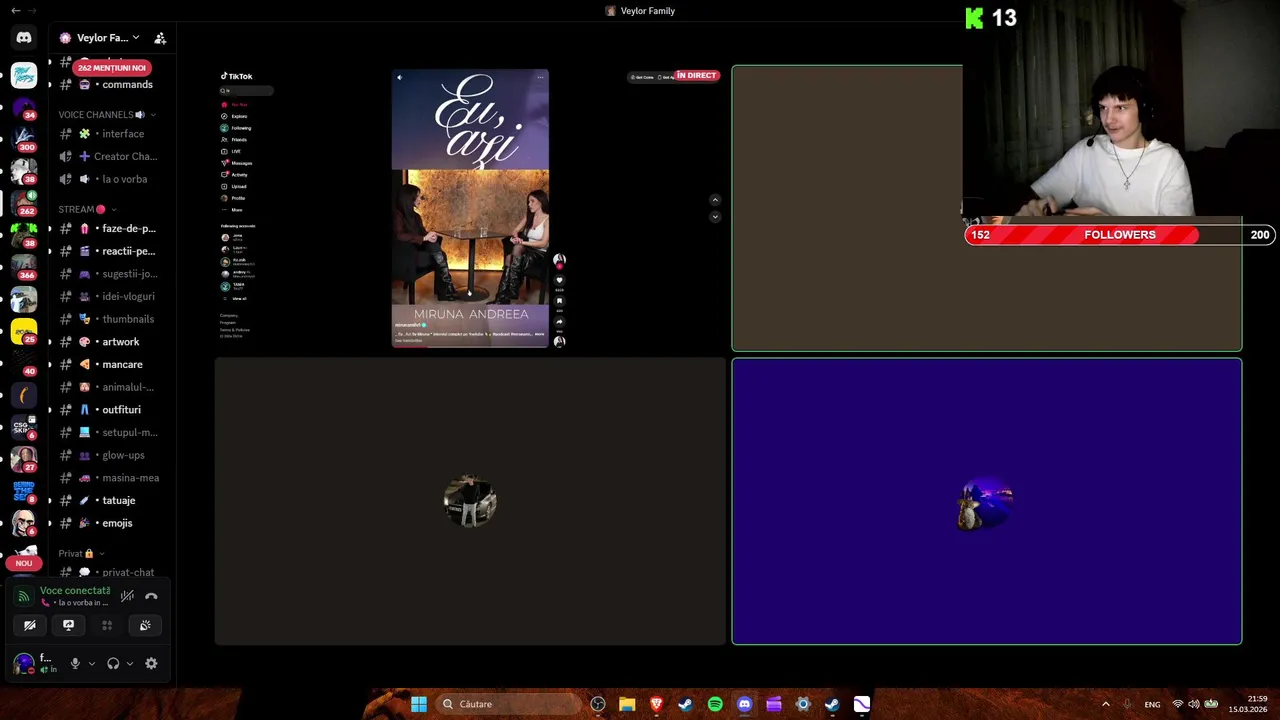Screen dimensions: 1280x720
Task: Open Discord direct messages home icon
Action: pyautogui.click(x=24, y=38)
